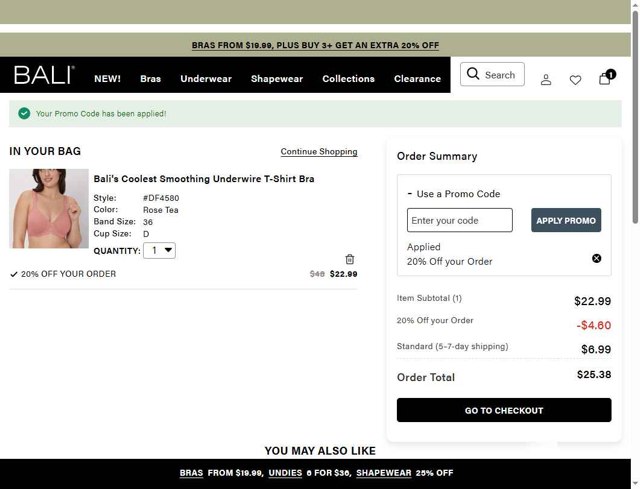Viewport: 640px width, 489px height.
Task: Click the BRAS link in bottom bar
Action: coord(191,473)
